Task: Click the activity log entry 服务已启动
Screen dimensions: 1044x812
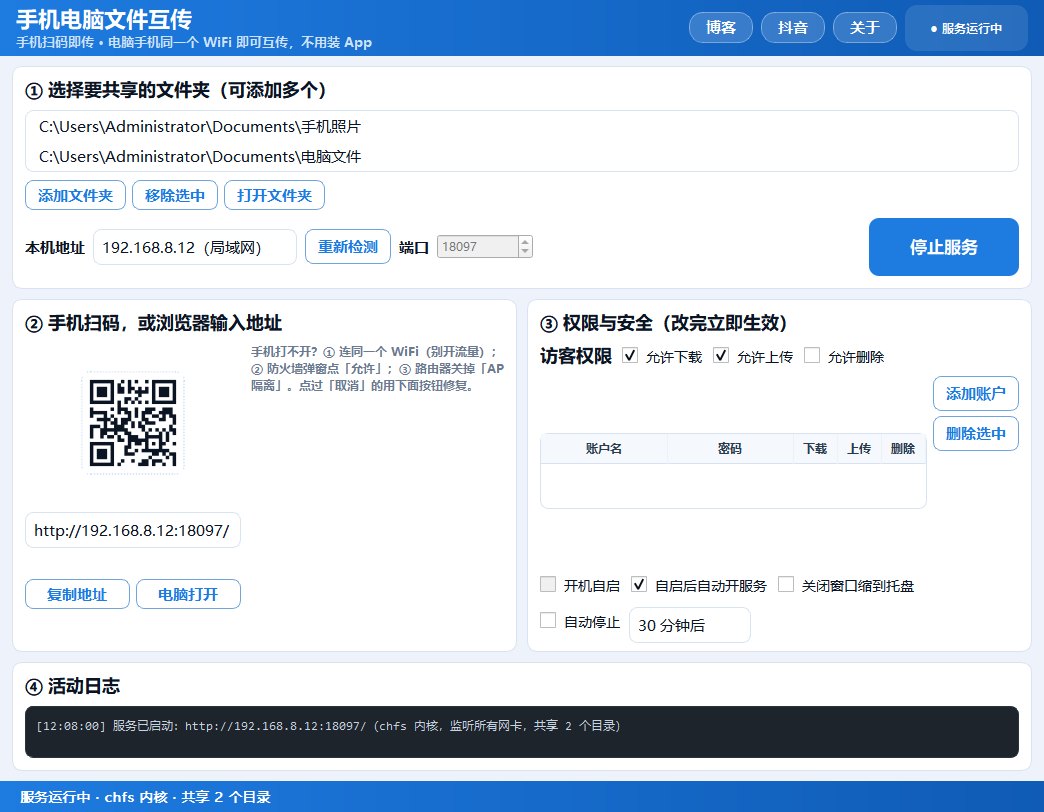Action: coord(328,725)
